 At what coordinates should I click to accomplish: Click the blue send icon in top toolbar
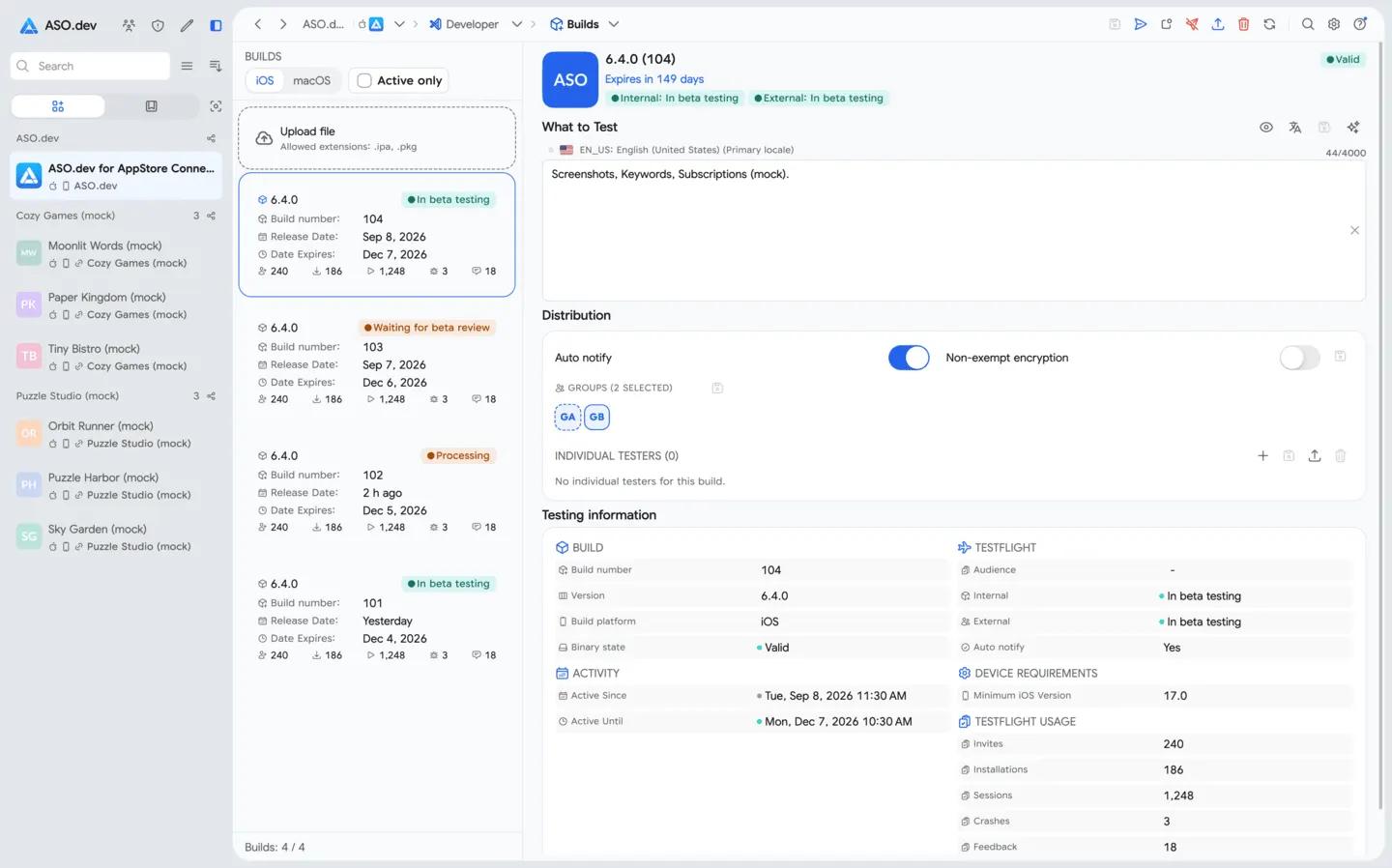click(1141, 24)
